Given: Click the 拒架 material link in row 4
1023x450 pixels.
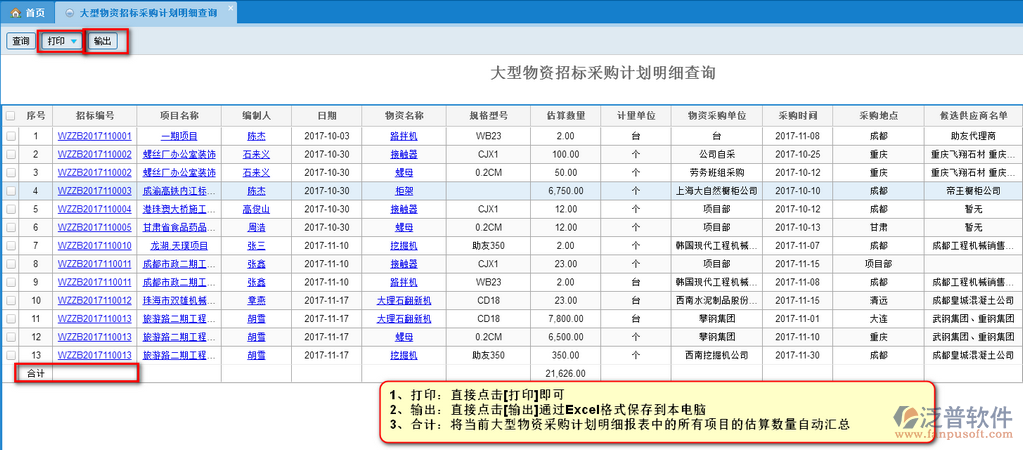Looking at the screenshot, I should [x=403, y=190].
